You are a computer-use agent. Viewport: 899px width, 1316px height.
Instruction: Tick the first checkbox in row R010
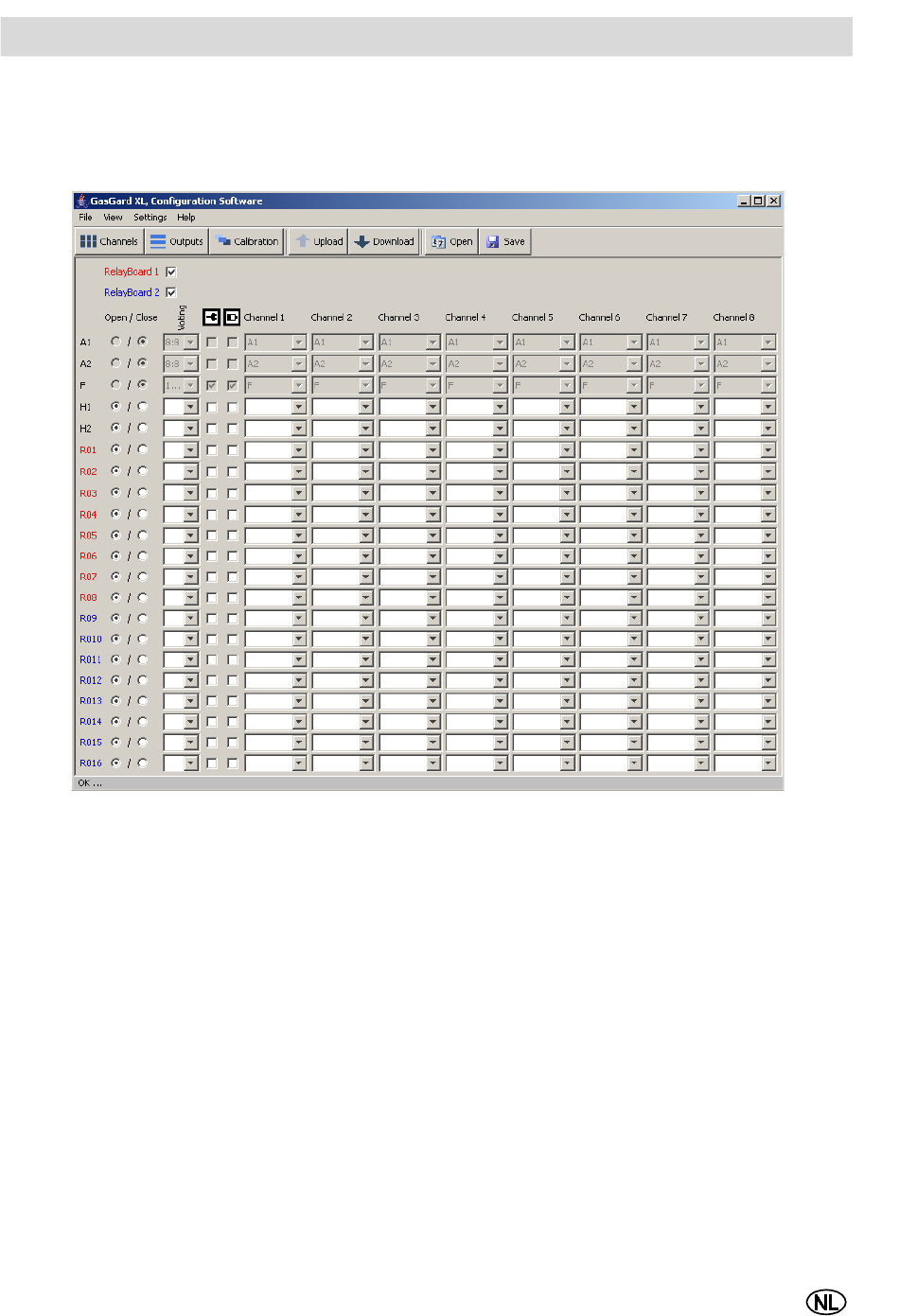(x=211, y=640)
